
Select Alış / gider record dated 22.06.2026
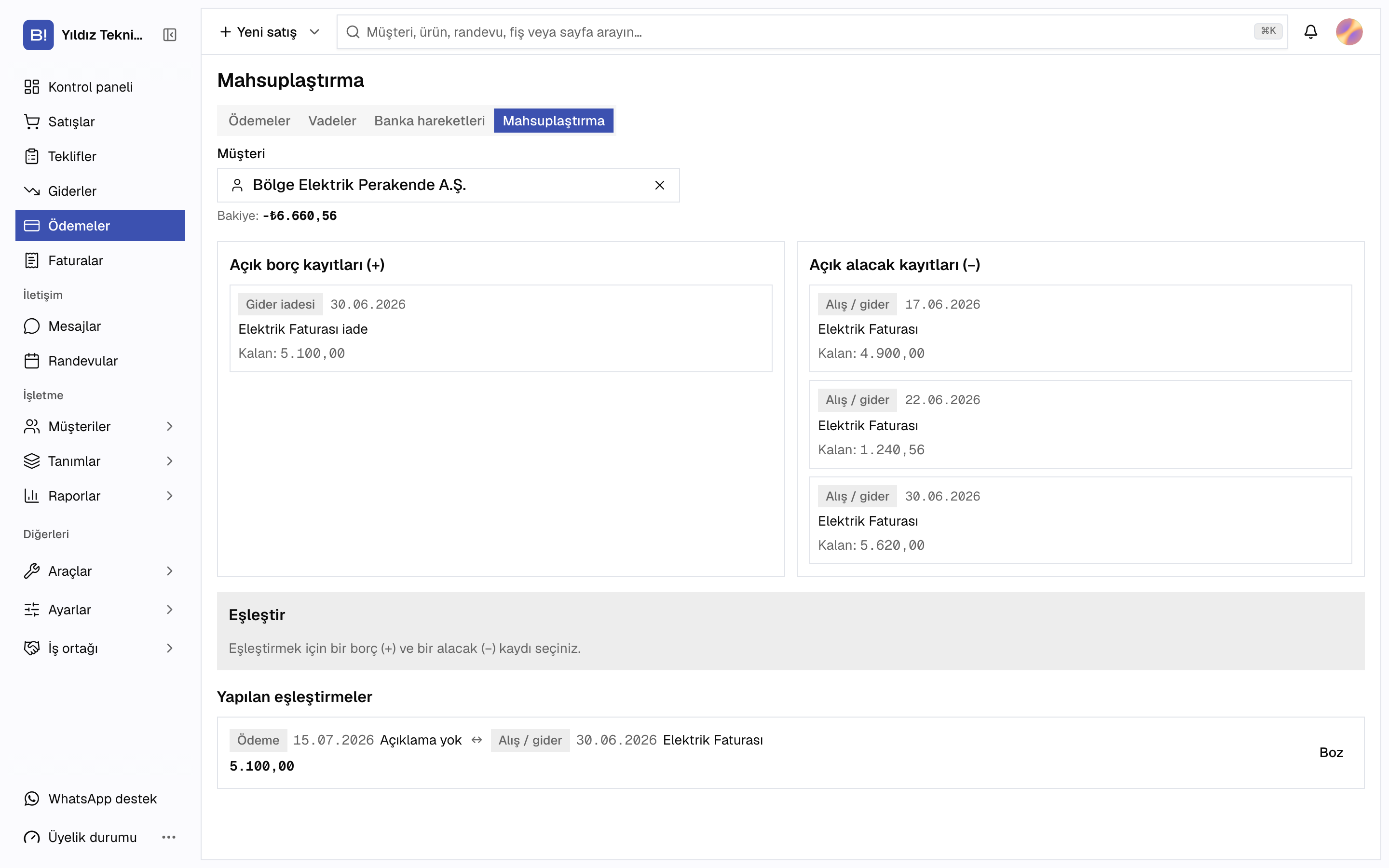[1080, 424]
